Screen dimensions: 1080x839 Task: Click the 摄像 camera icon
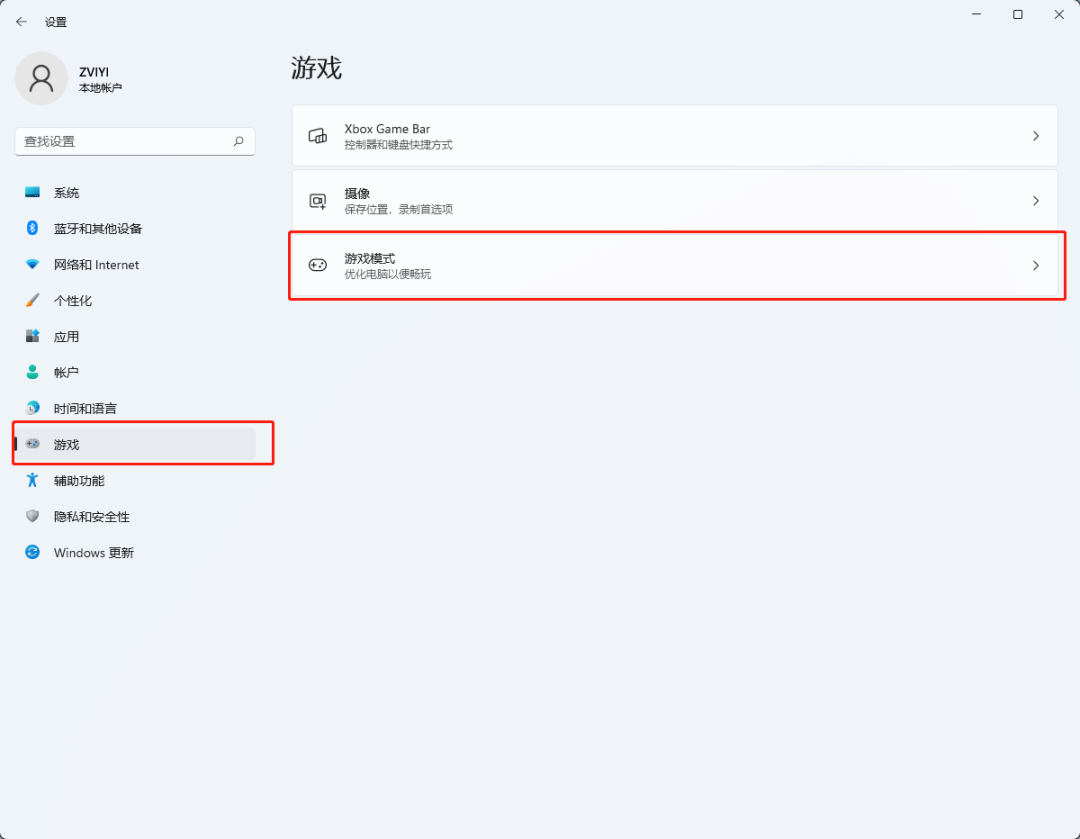pyautogui.click(x=318, y=200)
